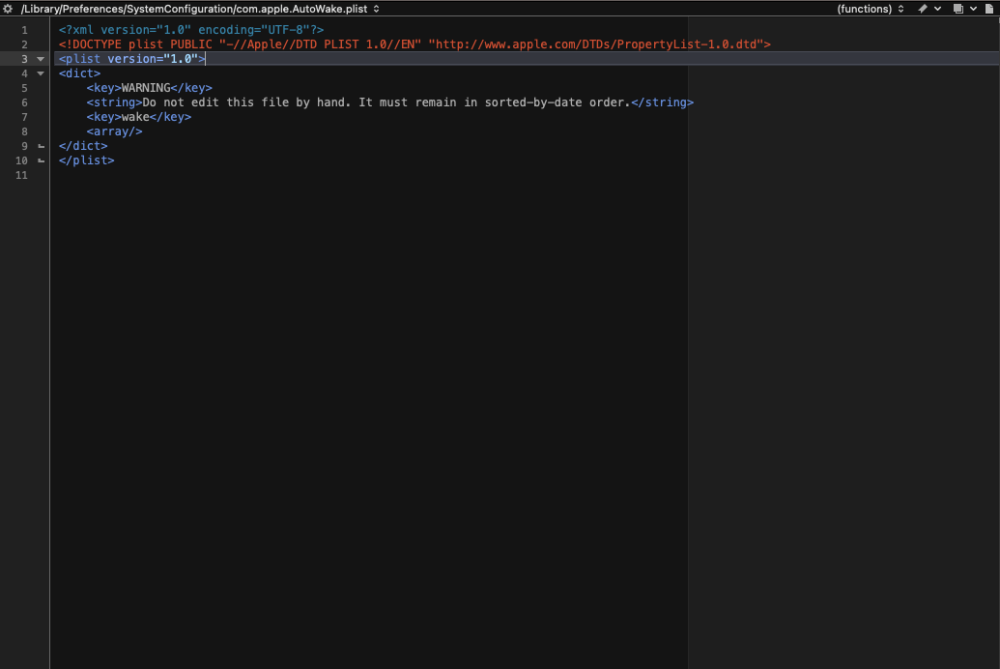Image resolution: width=1000 pixels, height=669 pixels.
Task: Expand the markers chevron dropdown
Action: click(938, 9)
